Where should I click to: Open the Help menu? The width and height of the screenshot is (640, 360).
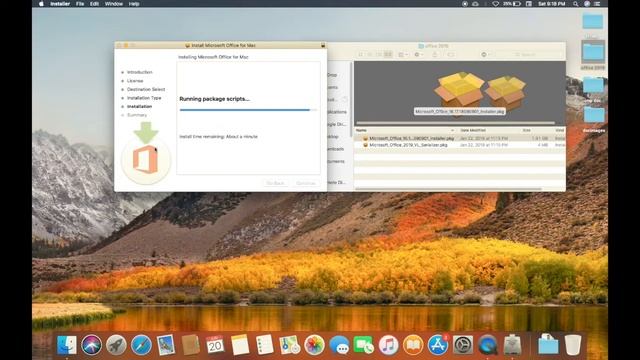(134, 4)
